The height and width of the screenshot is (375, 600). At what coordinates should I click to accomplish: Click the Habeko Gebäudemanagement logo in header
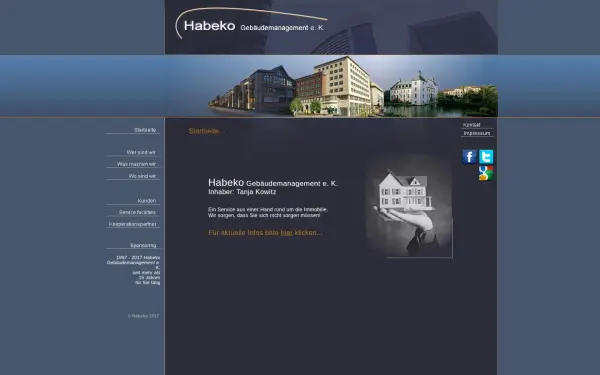(x=251, y=24)
